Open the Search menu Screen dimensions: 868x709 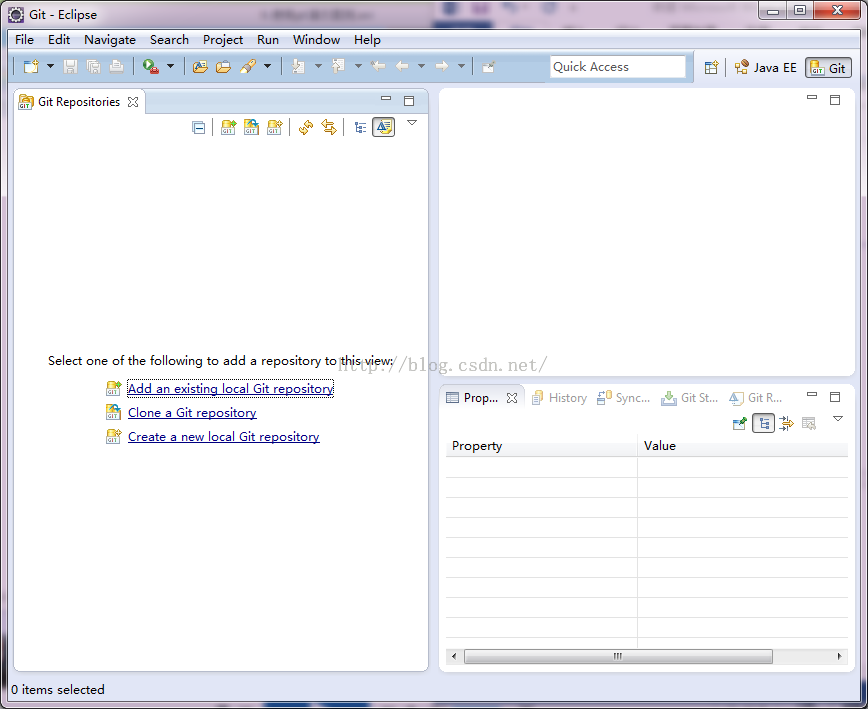169,40
